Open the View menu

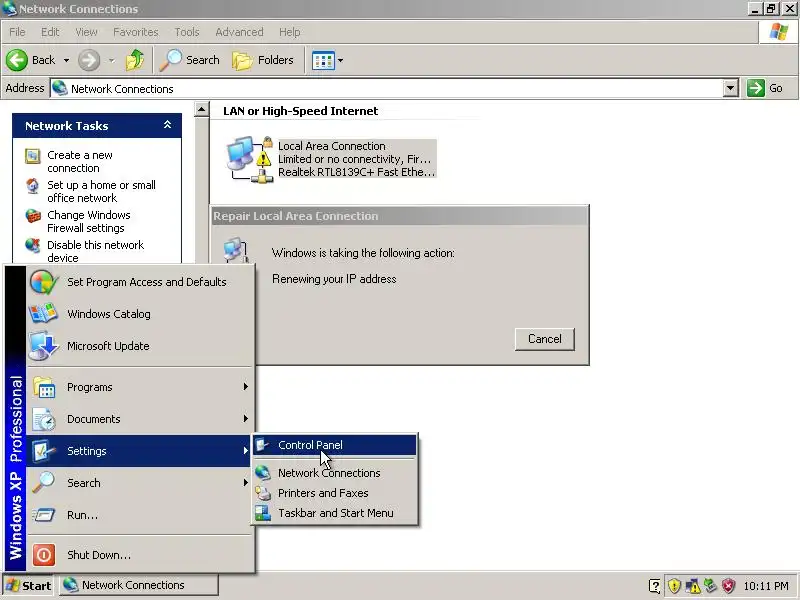point(86,32)
